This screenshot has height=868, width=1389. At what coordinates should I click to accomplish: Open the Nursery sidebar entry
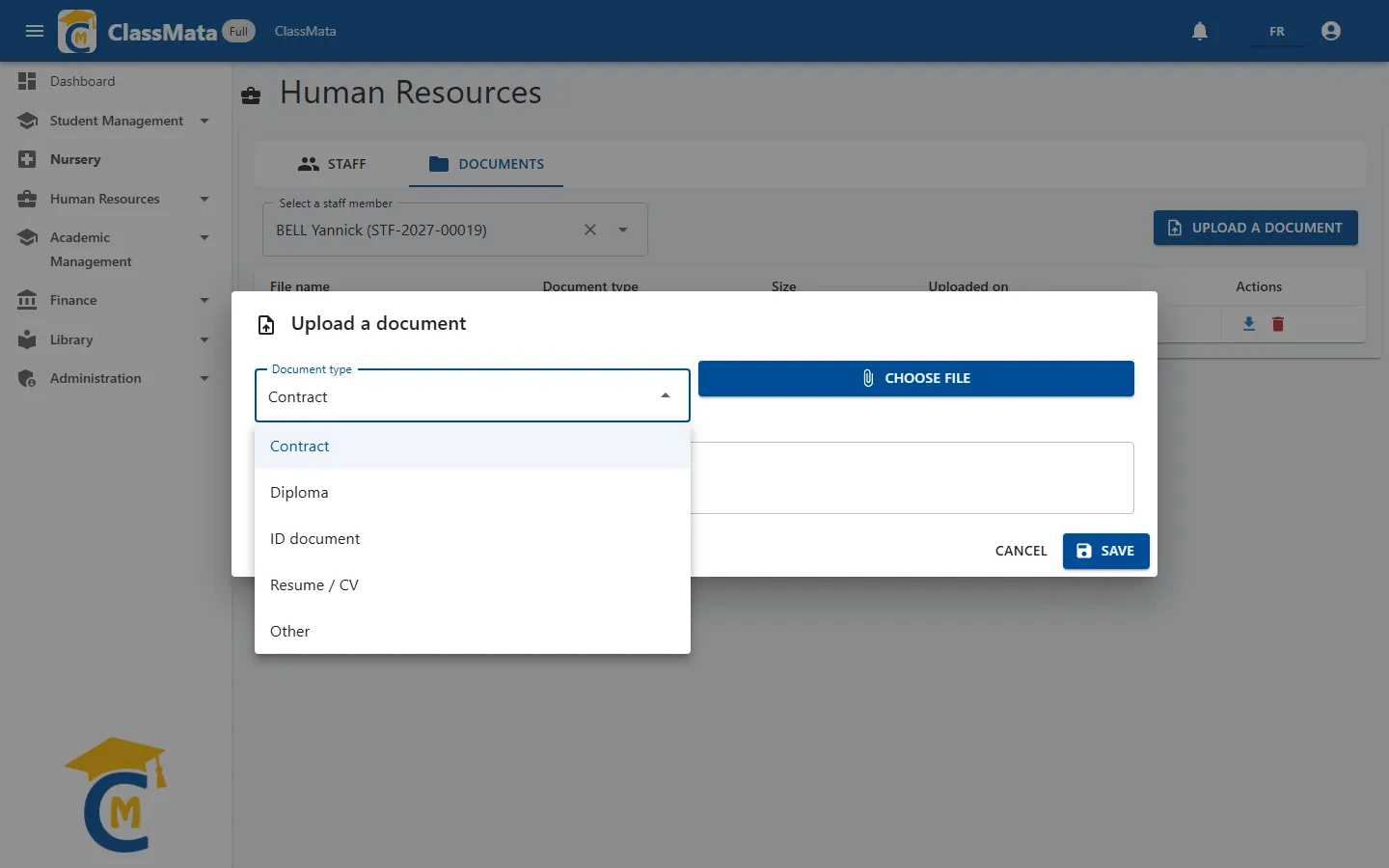click(x=116, y=159)
